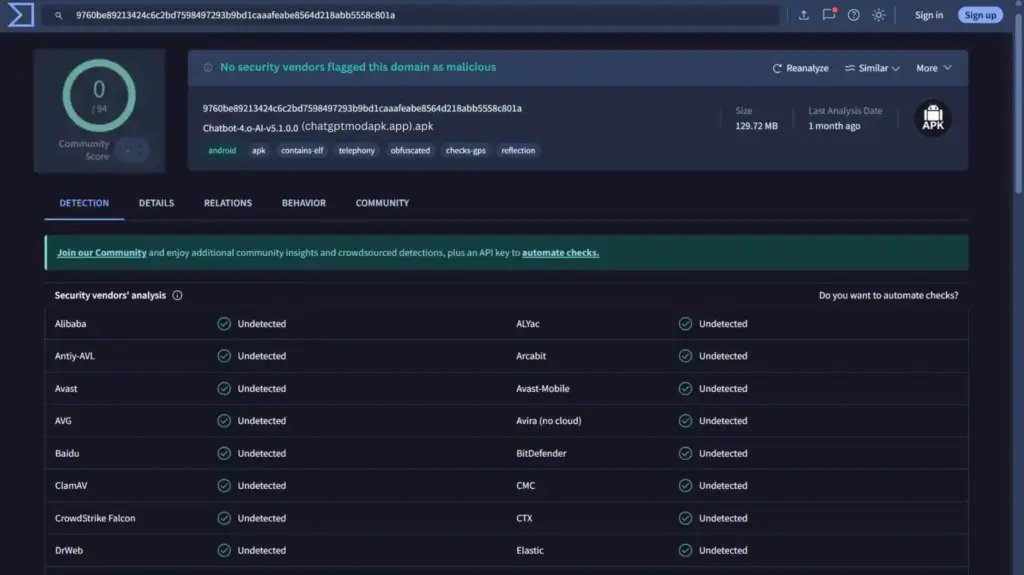Open the RELATIONS tab
This screenshot has width=1024, height=575.
point(228,203)
